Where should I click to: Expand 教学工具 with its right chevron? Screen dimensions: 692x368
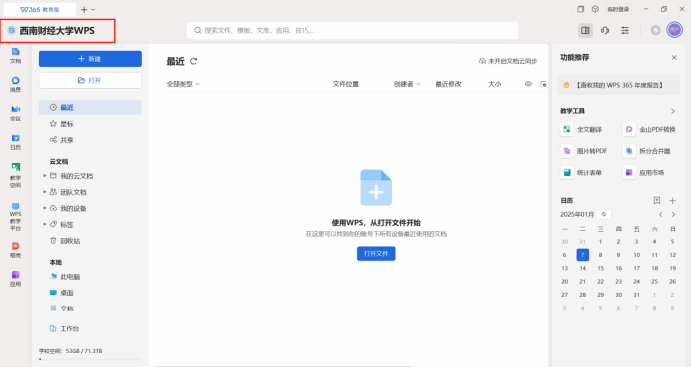click(x=673, y=111)
